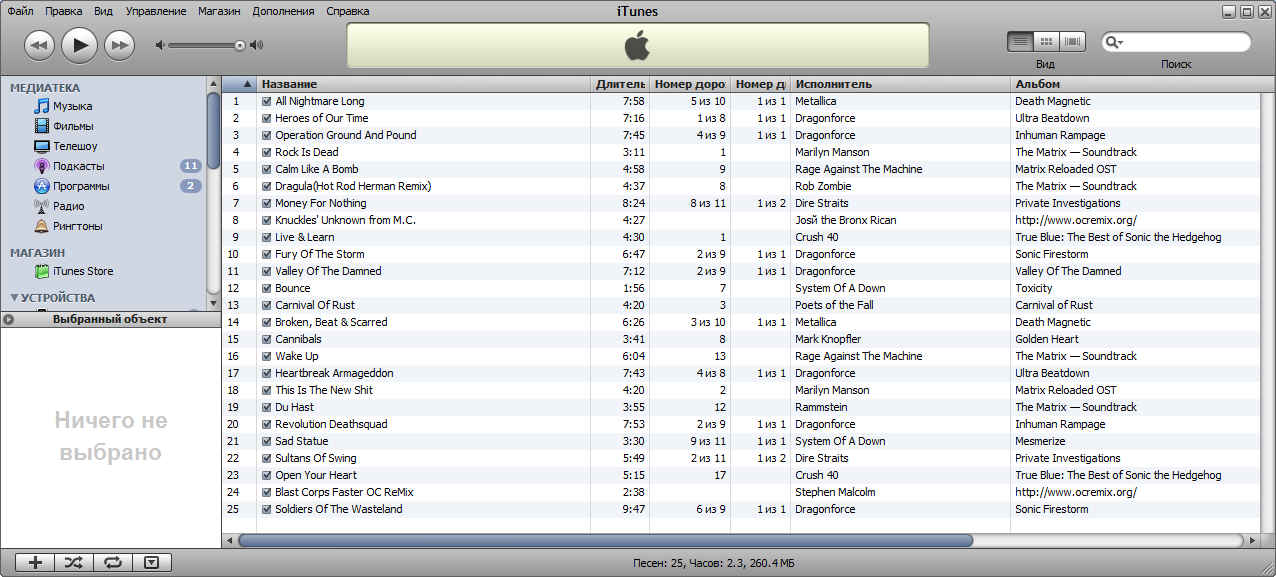
Task: Toggle repeat mode
Action: (113, 563)
